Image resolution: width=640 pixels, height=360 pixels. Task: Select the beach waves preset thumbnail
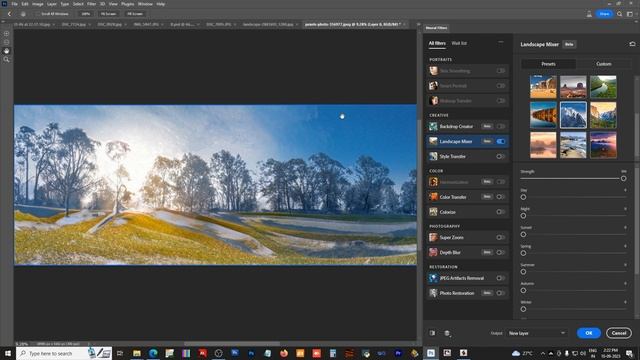tap(573, 145)
